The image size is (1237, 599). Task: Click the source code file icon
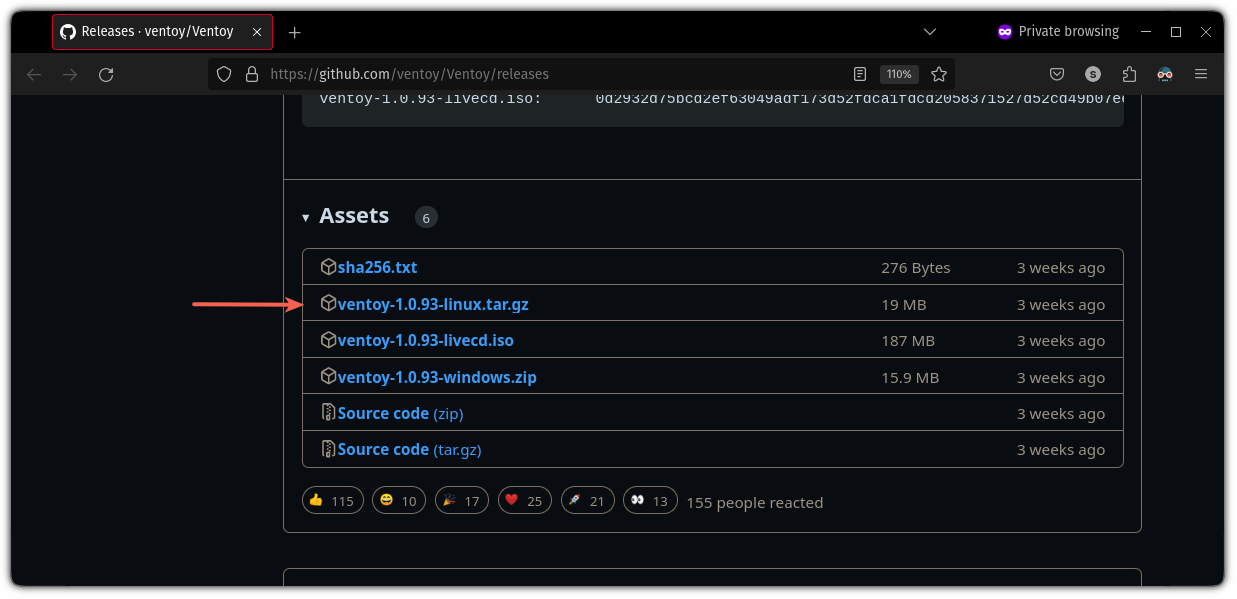[x=327, y=412]
